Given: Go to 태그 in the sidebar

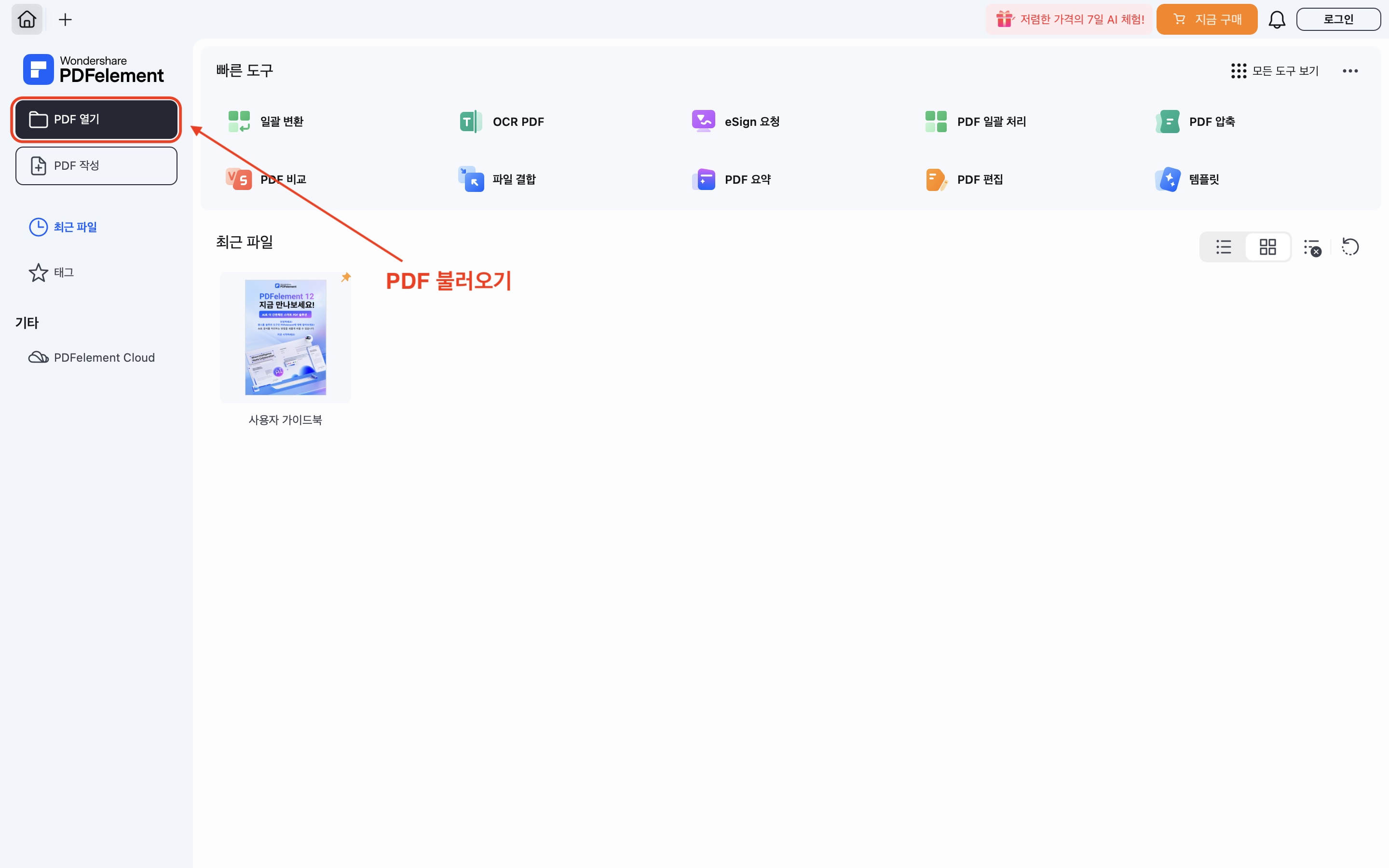Looking at the screenshot, I should pos(52,272).
